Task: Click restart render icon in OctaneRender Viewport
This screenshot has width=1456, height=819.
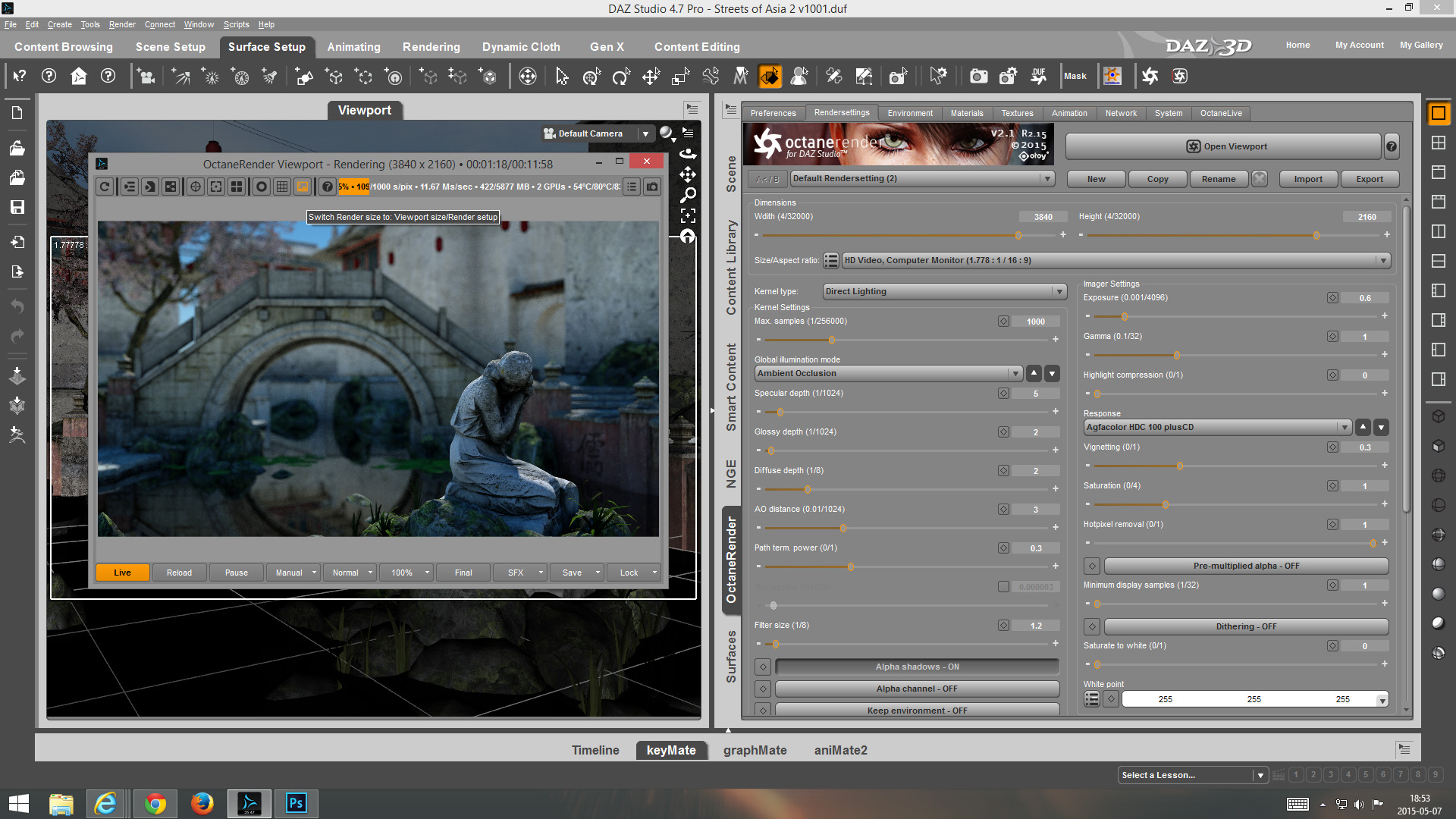Action: pyautogui.click(x=105, y=187)
